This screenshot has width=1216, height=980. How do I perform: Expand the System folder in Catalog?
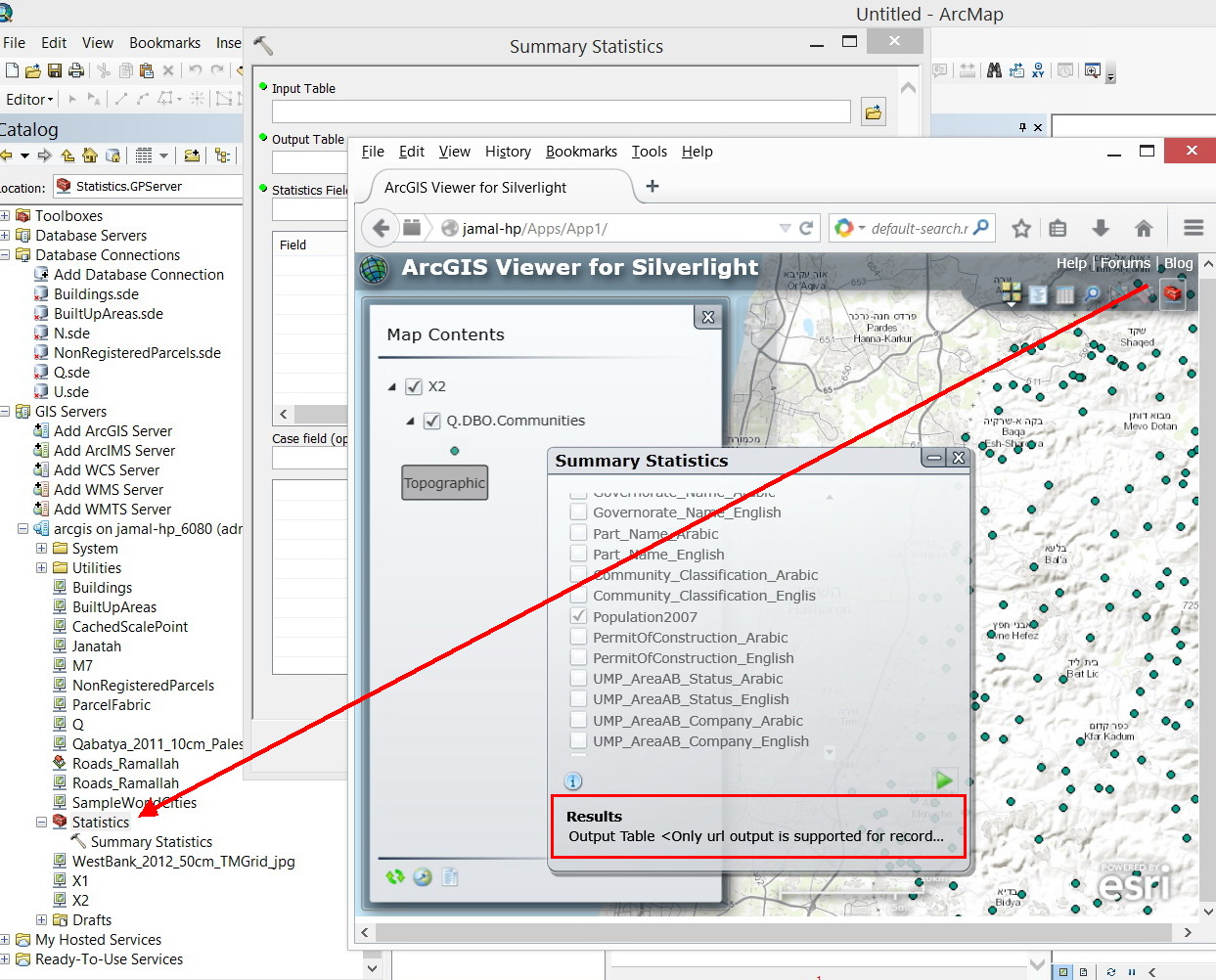click(41, 549)
